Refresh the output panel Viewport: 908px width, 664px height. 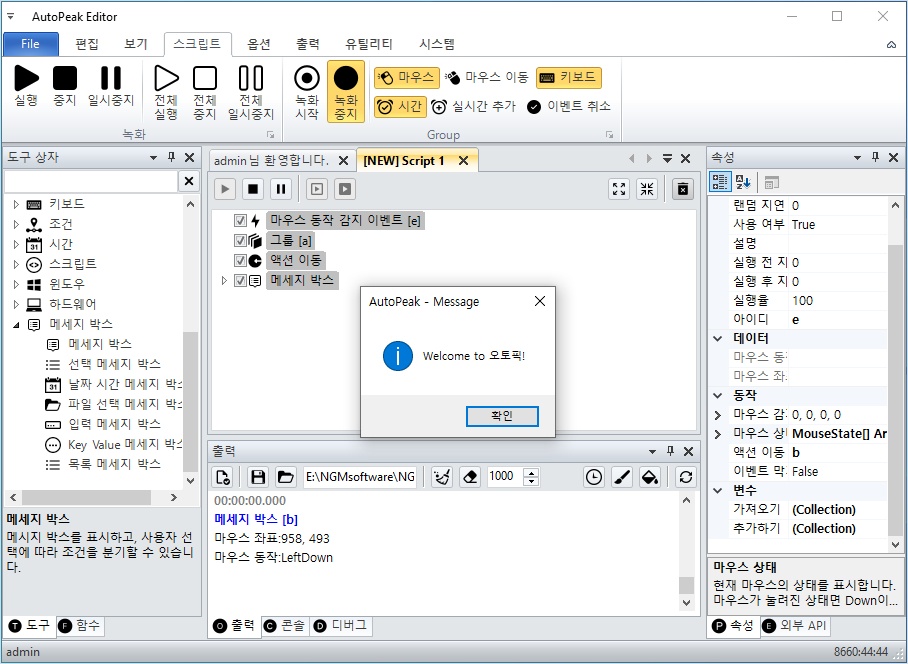686,477
